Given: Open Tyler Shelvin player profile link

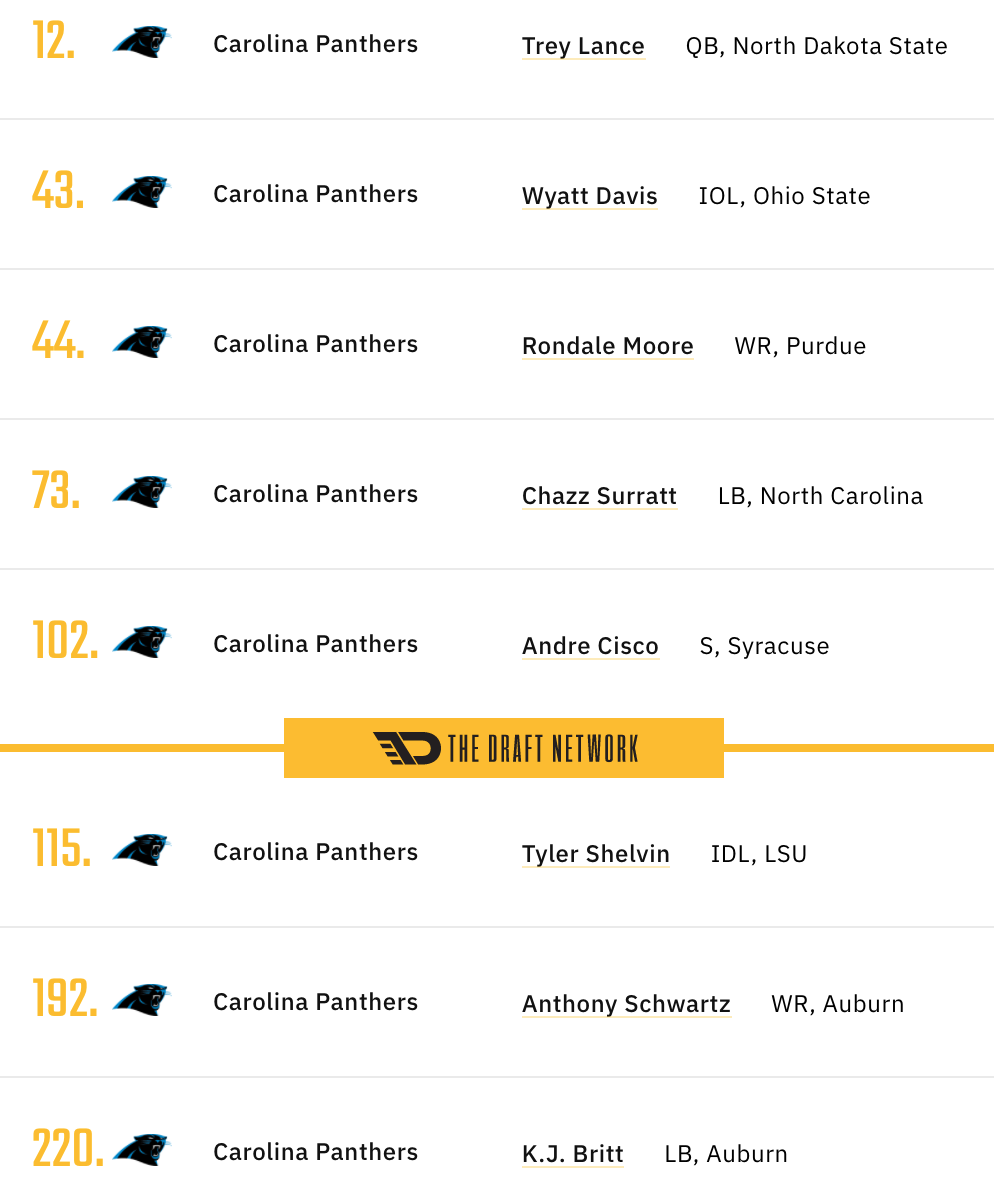Looking at the screenshot, I should pyautogui.click(x=596, y=854).
